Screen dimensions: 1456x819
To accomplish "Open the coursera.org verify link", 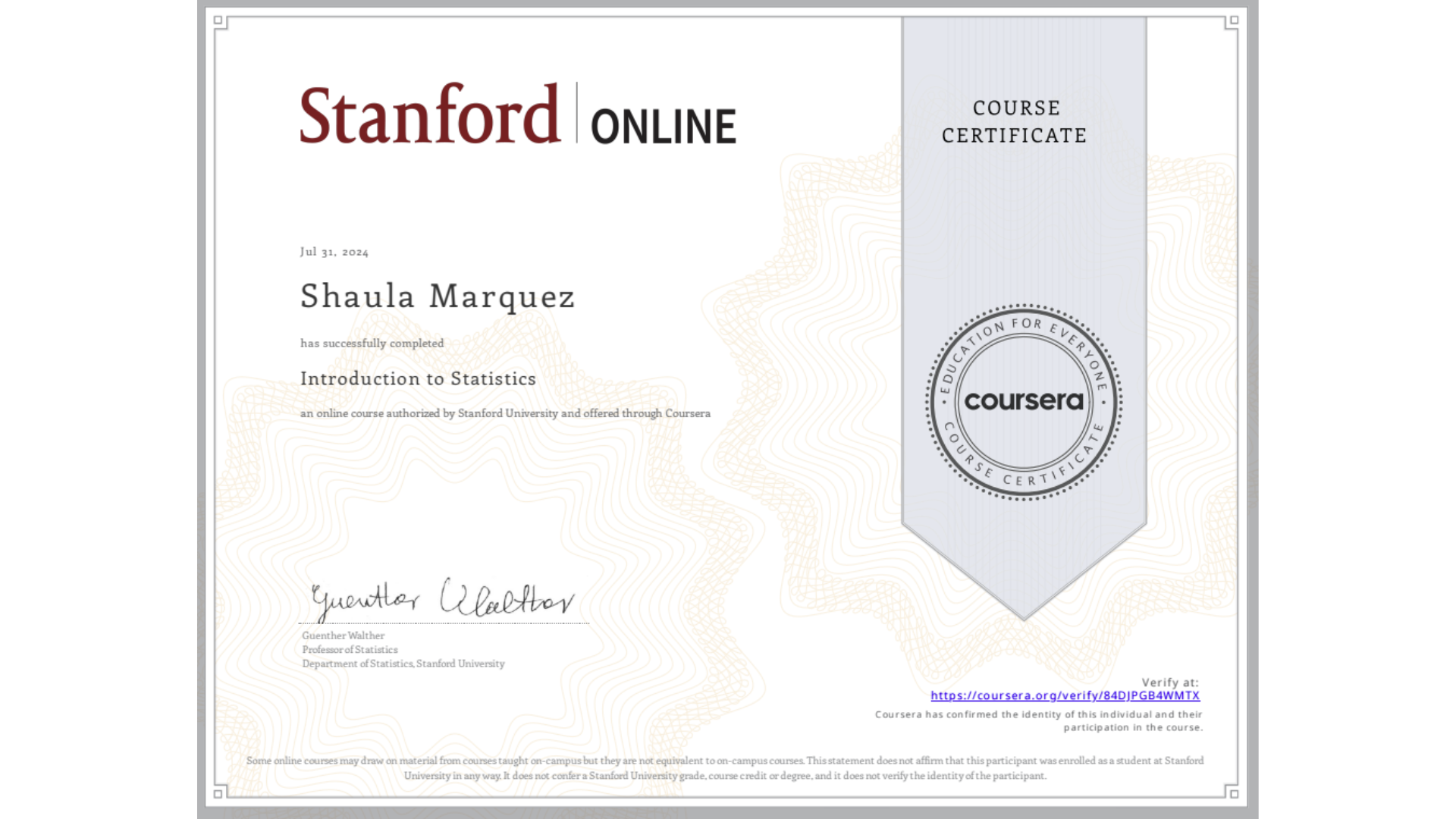I will (1065, 695).
